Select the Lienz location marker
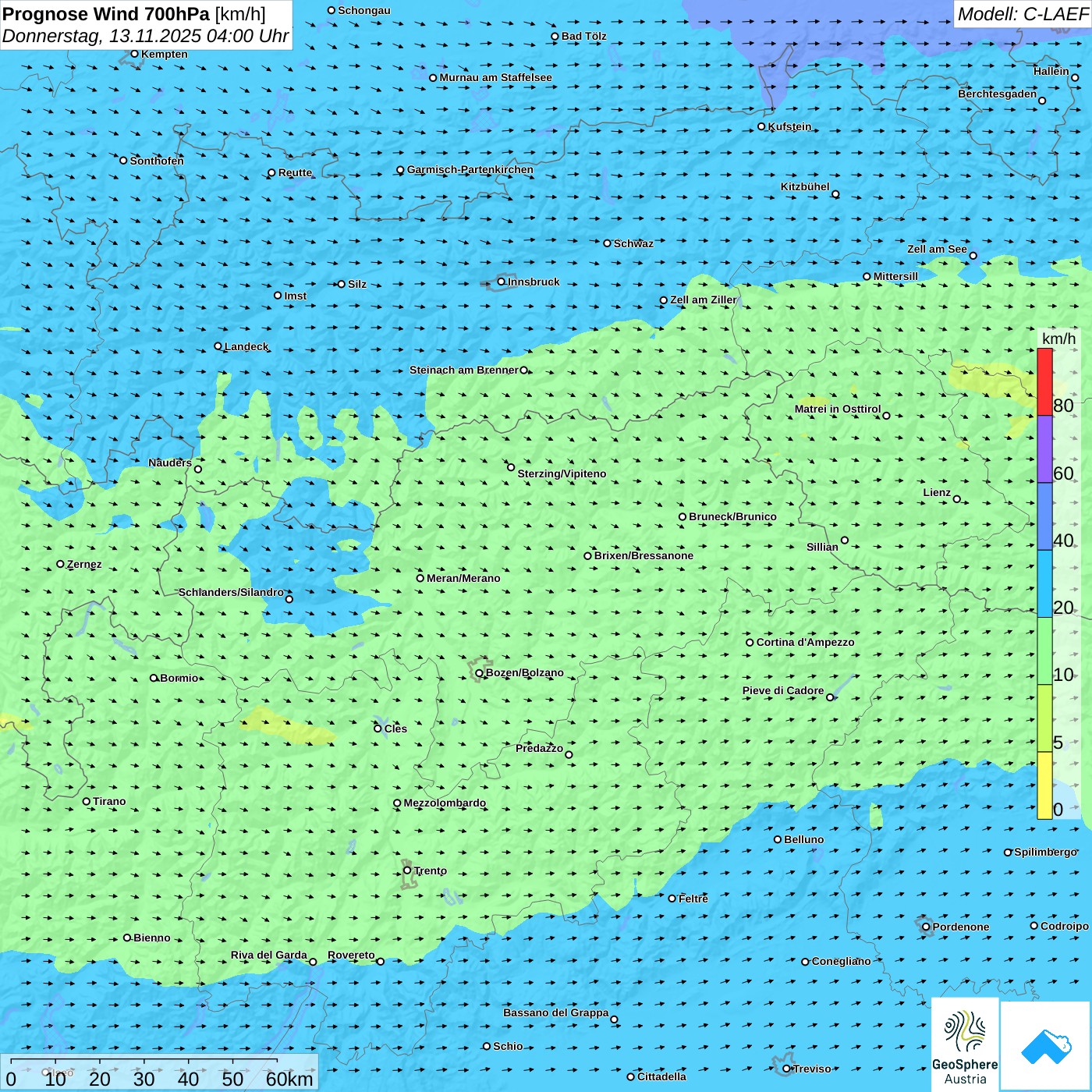The height and width of the screenshot is (1092, 1092). coord(957,499)
